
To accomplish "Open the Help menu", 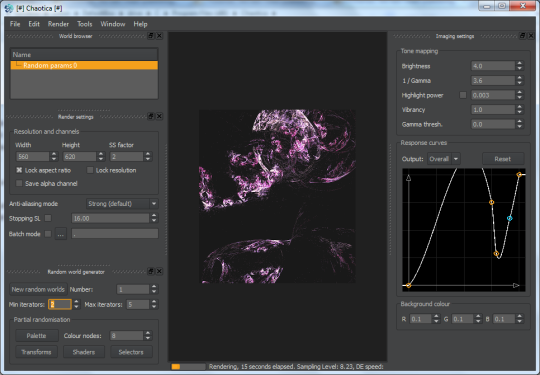I will (140, 24).
